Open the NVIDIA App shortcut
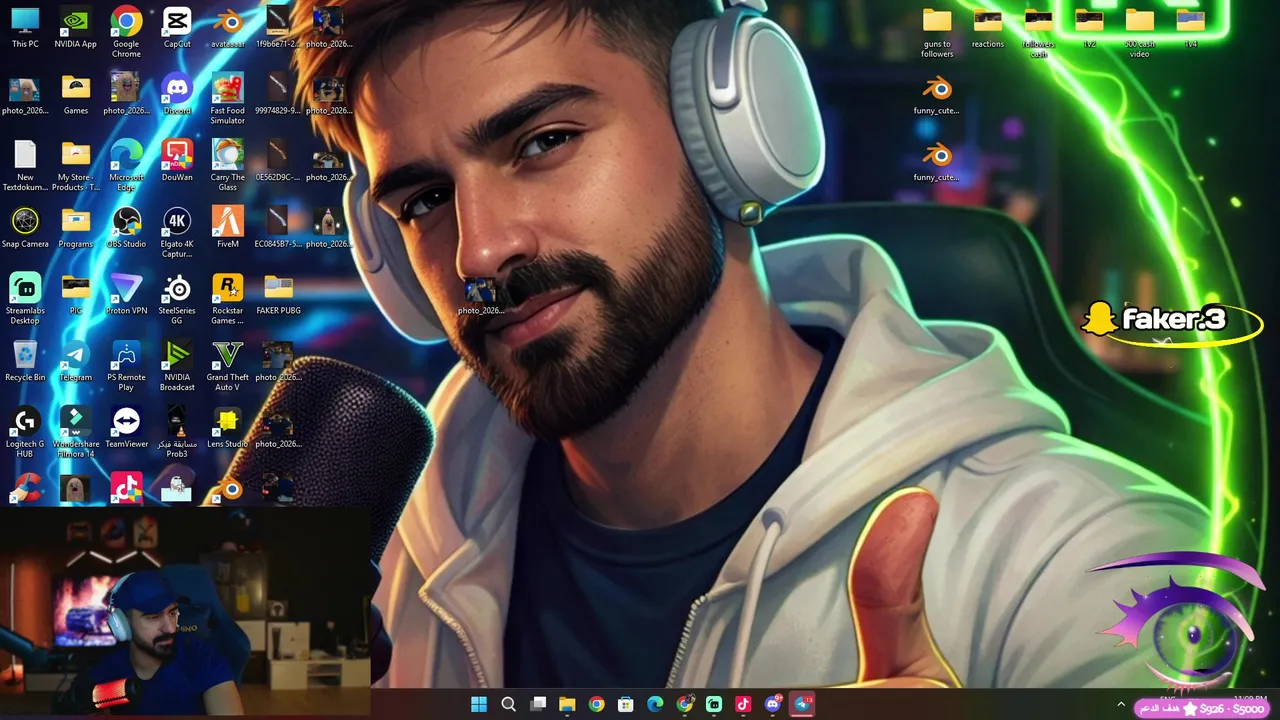The height and width of the screenshot is (720, 1280). click(76, 28)
